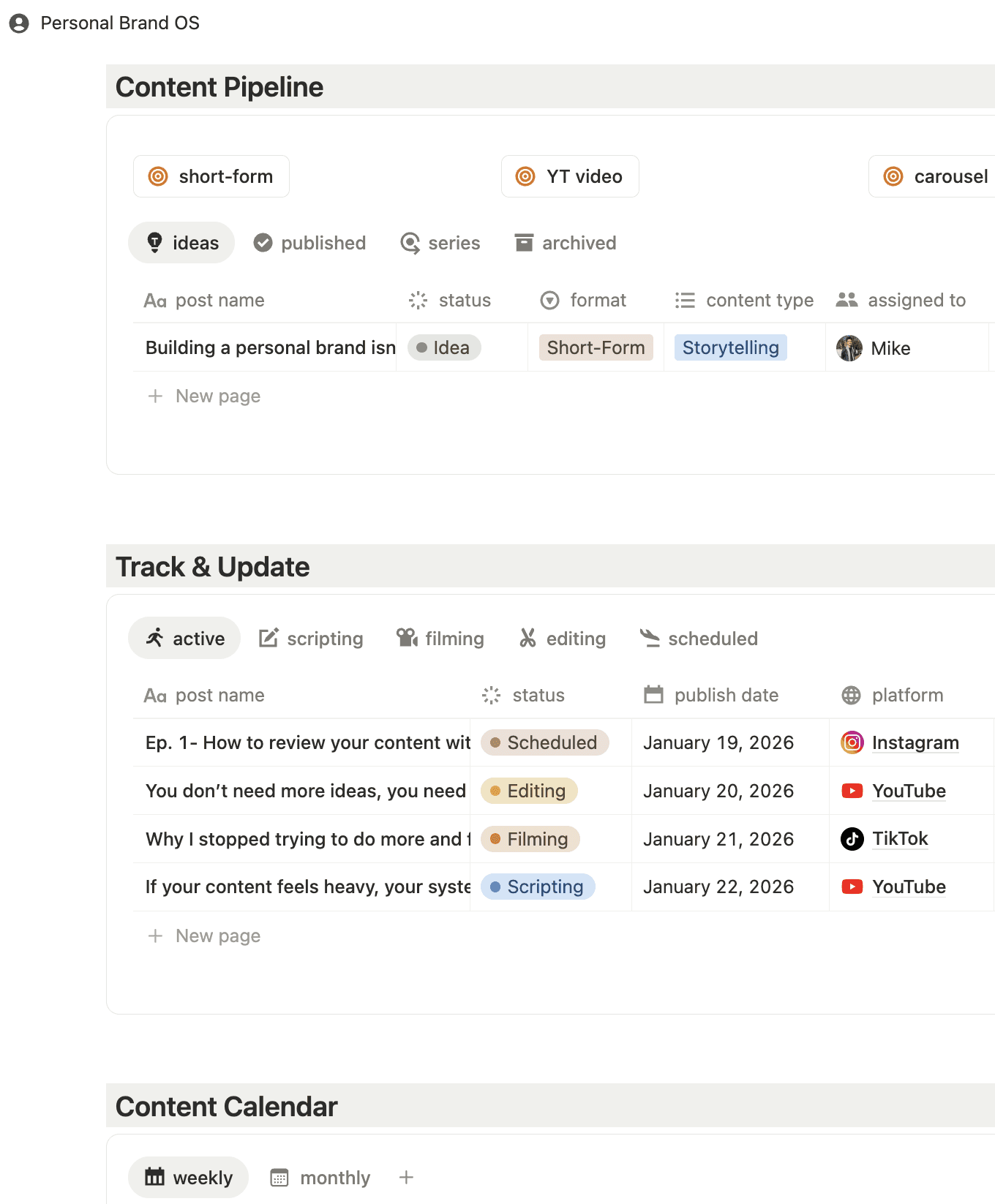
Task: Click the TikTok logo icon
Action: click(x=852, y=838)
